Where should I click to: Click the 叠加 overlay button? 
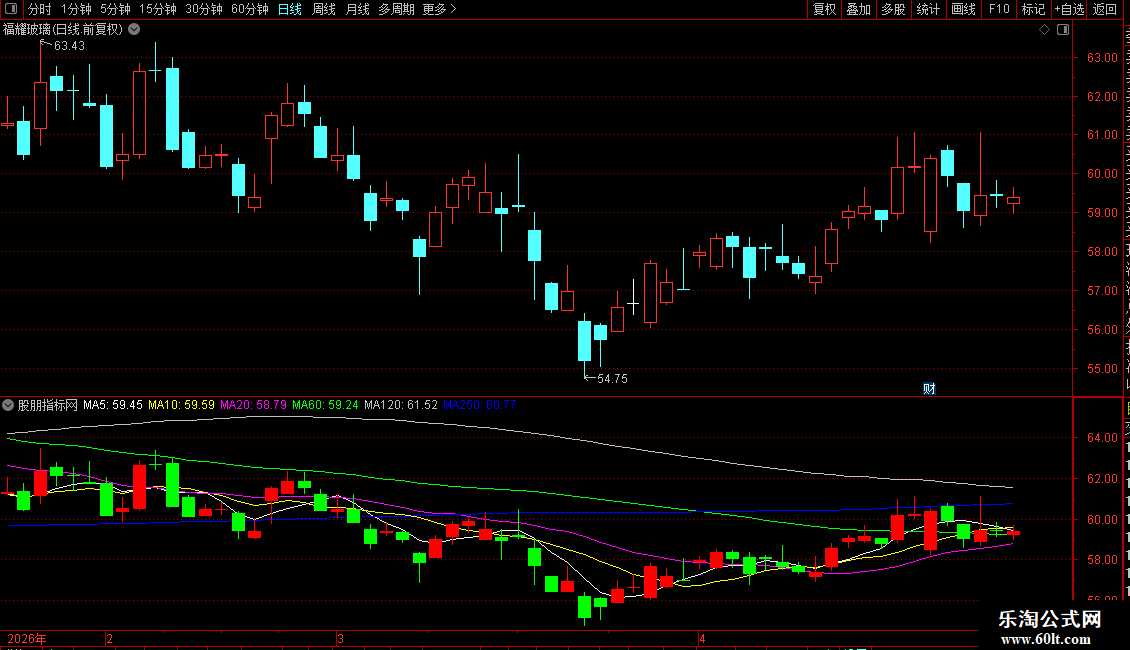pos(859,9)
